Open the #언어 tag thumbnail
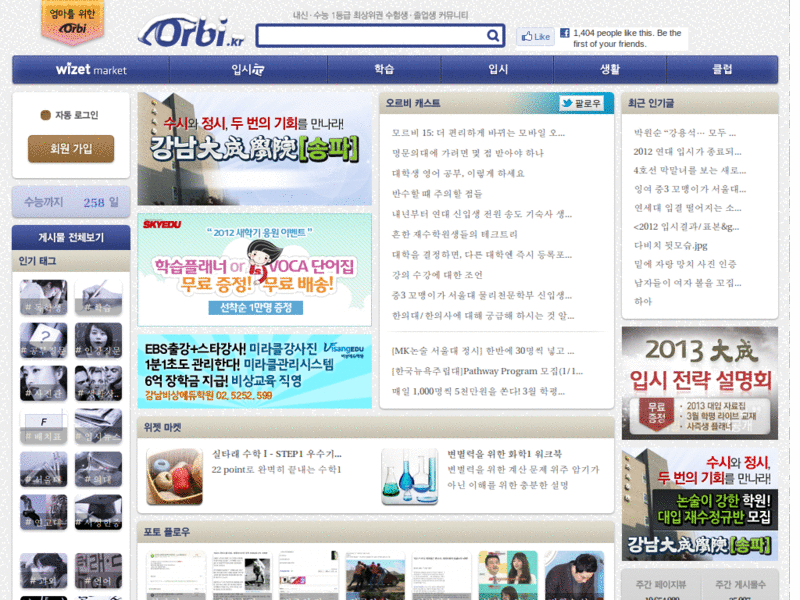Screen dimensions: 800x600 [98, 570]
